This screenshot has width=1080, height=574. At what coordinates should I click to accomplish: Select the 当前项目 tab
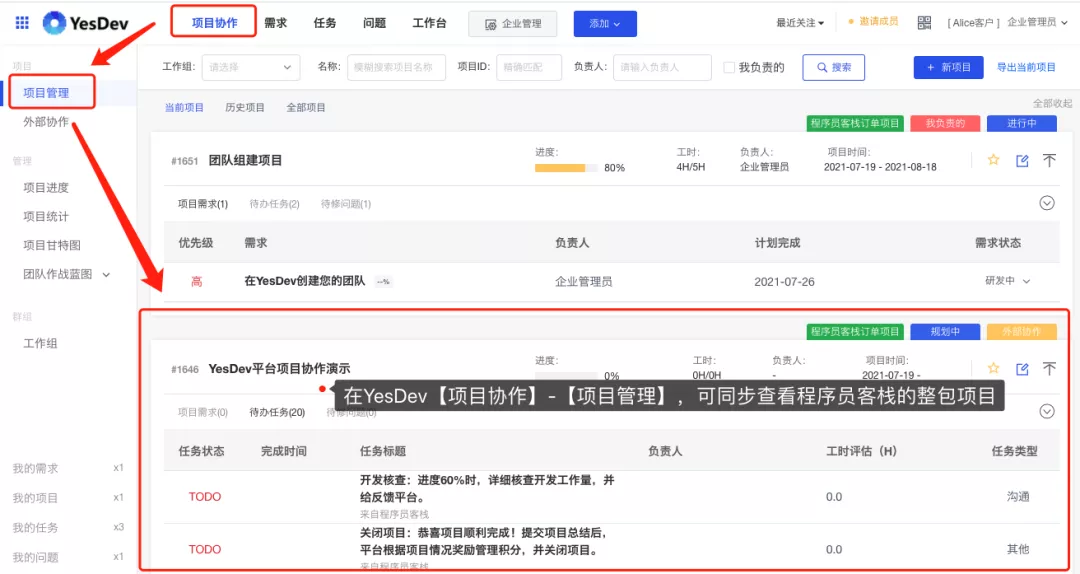(x=184, y=107)
